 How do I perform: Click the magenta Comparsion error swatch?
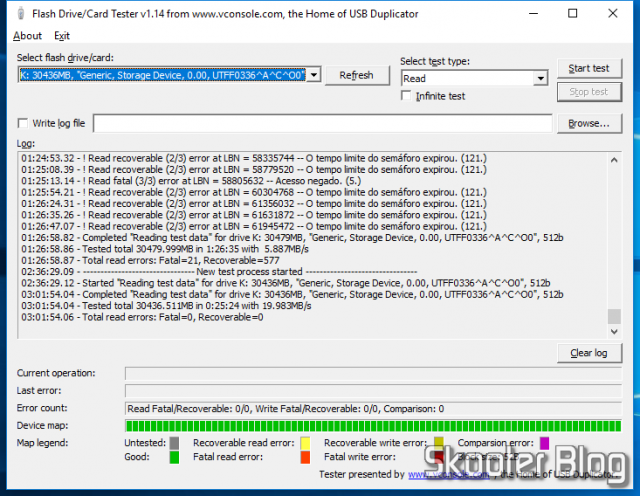pyautogui.click(x=544, y=443)
